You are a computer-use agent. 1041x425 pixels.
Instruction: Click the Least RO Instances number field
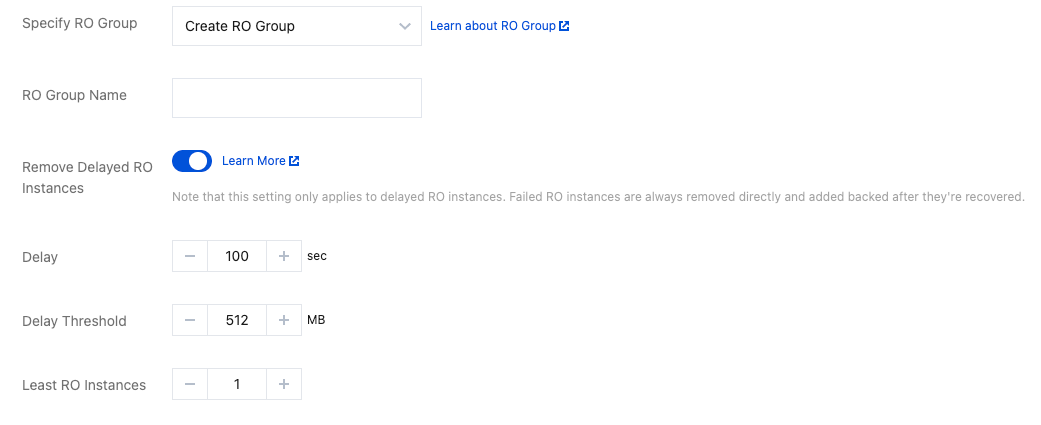pos(237,385)
